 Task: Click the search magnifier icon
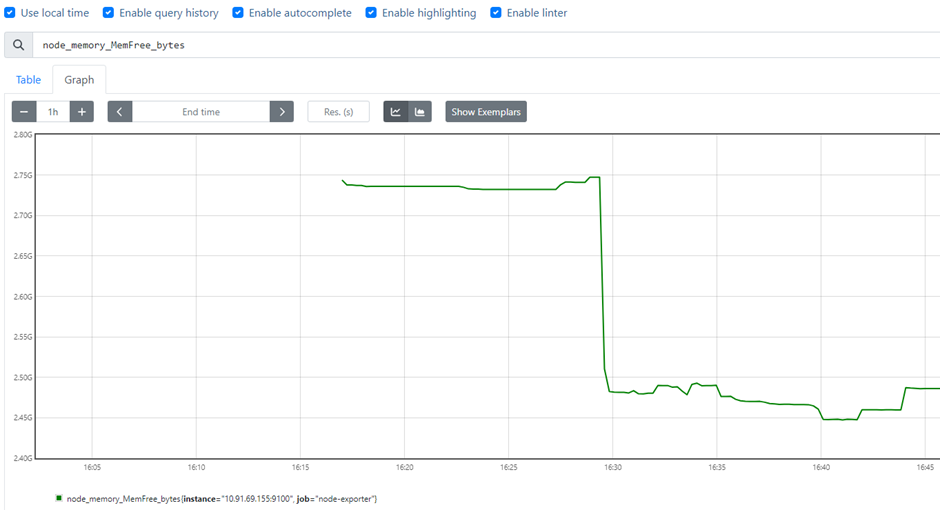pos(19,45)
